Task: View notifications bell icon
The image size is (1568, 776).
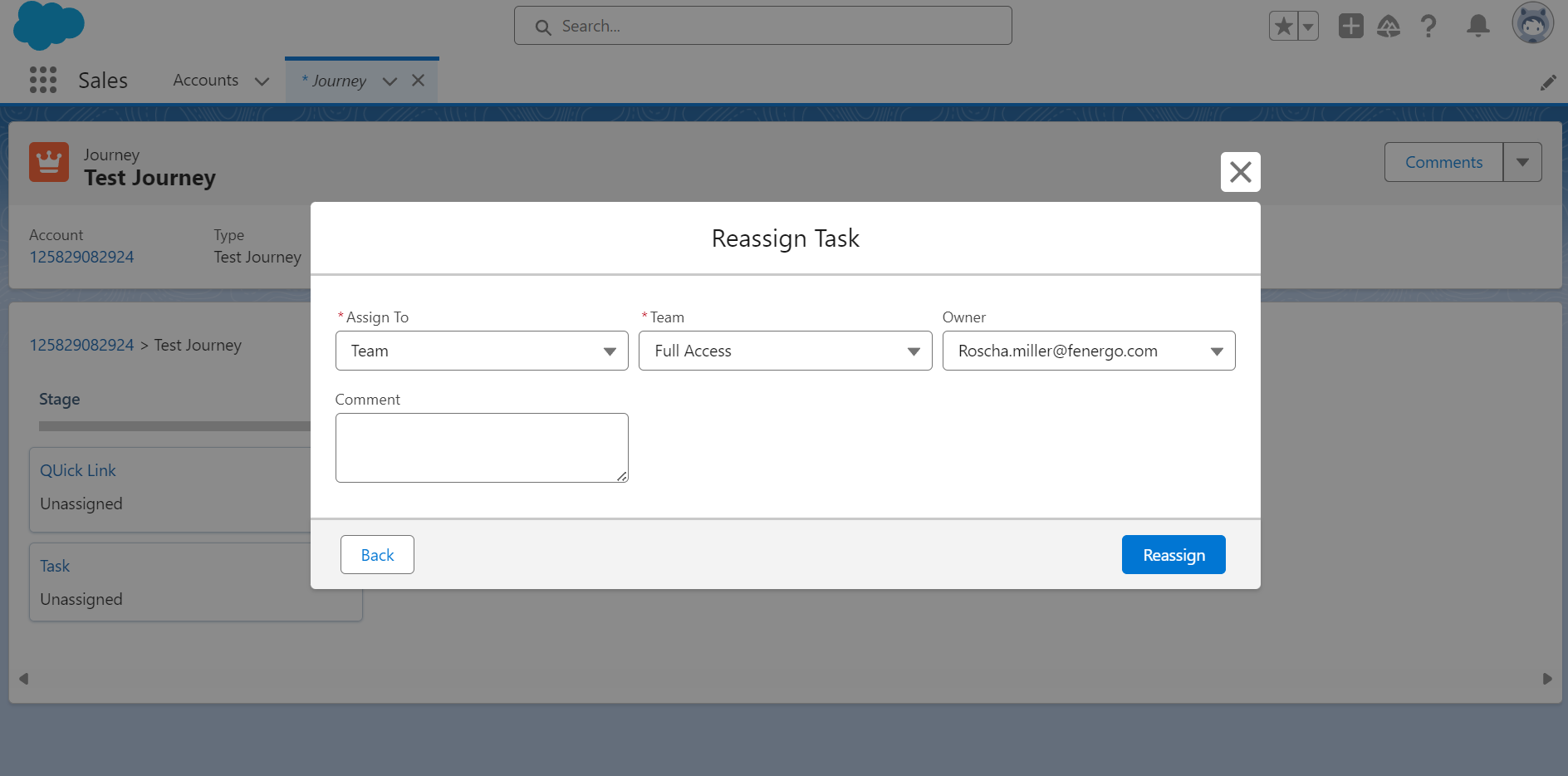Action: [1477, 27]
